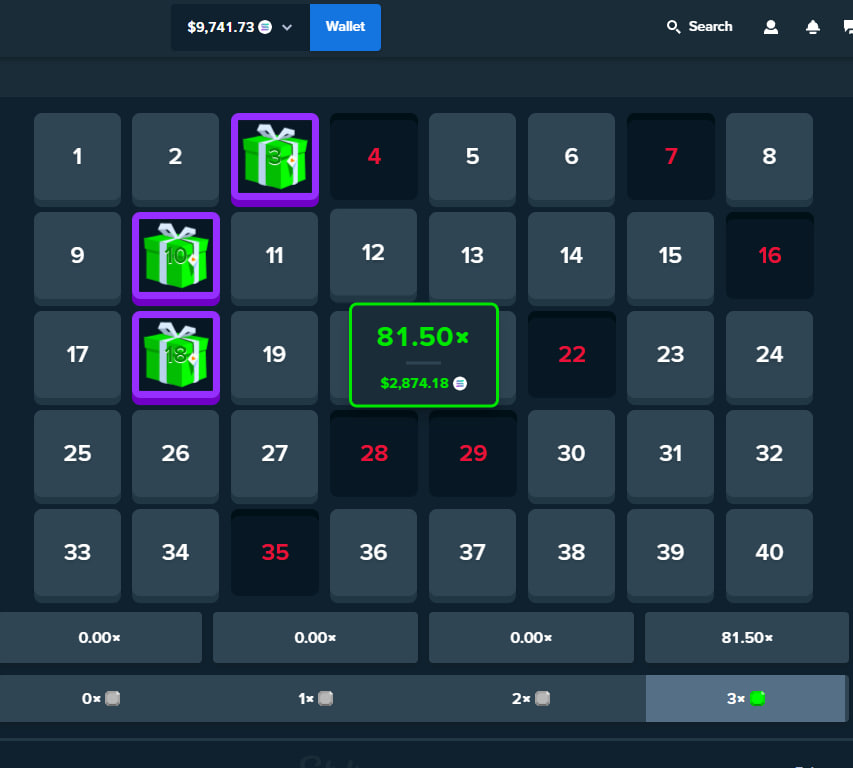Pick number 15 tile
This screenshot has width=853, height=768.
(670, 256)
